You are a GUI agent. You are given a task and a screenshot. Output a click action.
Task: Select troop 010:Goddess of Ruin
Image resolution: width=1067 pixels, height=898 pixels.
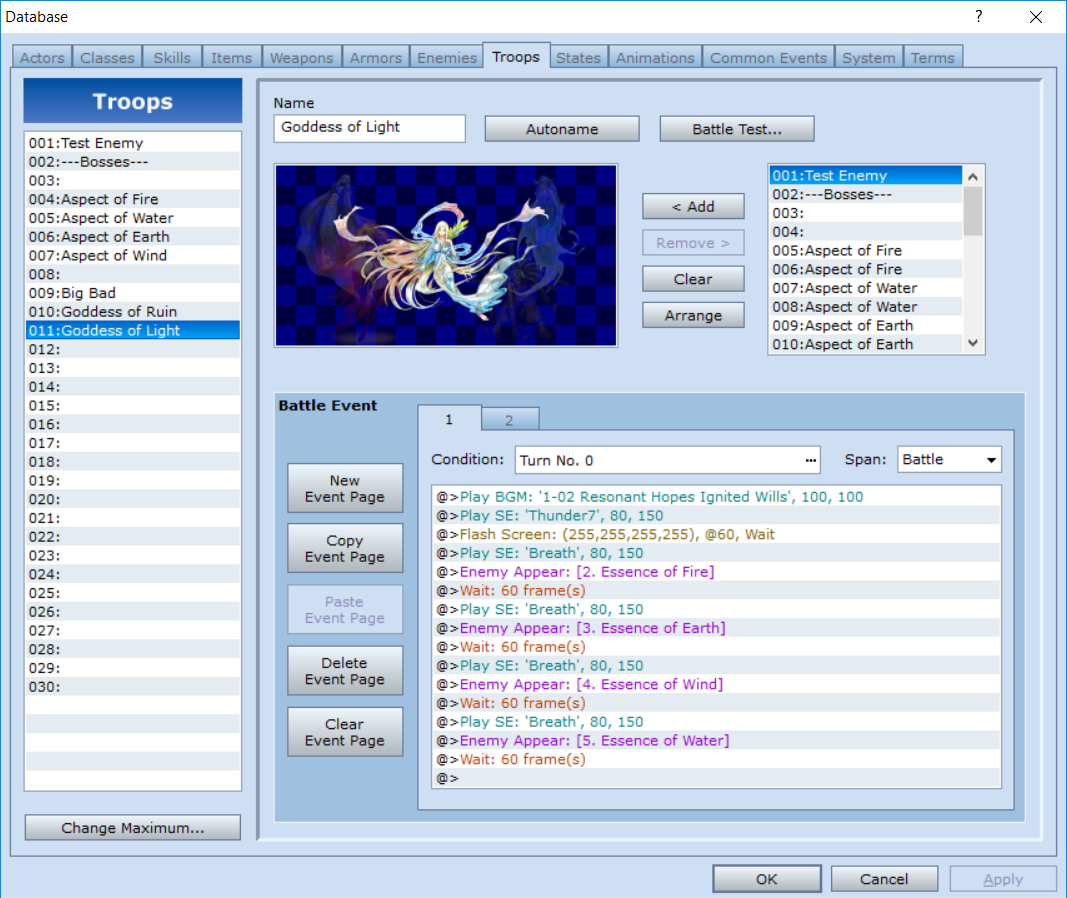(133, 312)
